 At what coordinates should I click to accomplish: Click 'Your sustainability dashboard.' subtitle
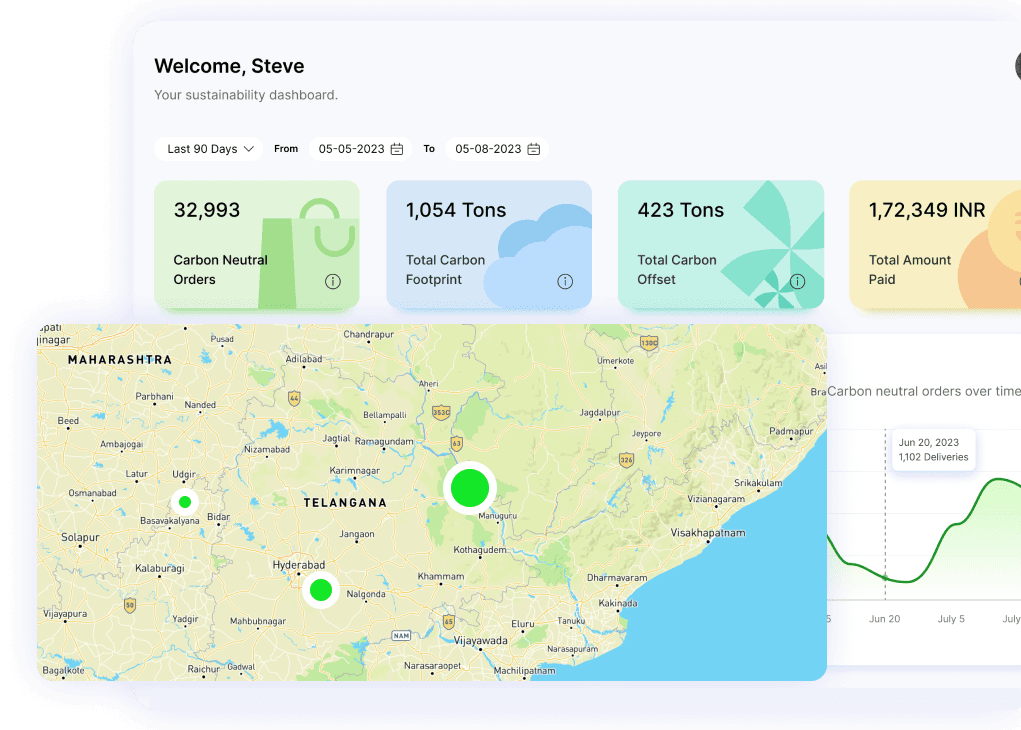[246, 95]
